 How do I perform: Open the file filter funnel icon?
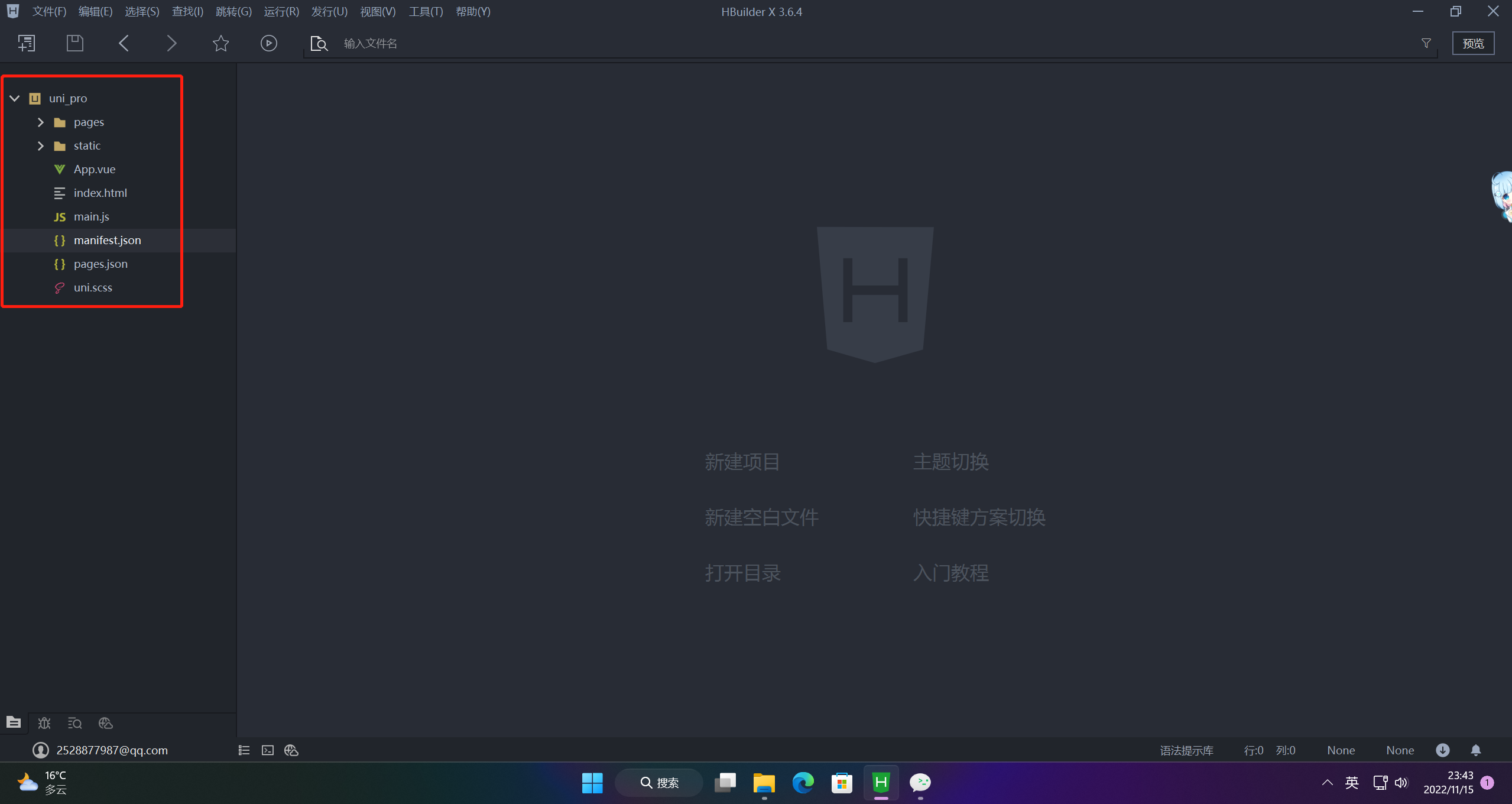pyautogui.click(x=1426, y=43)
